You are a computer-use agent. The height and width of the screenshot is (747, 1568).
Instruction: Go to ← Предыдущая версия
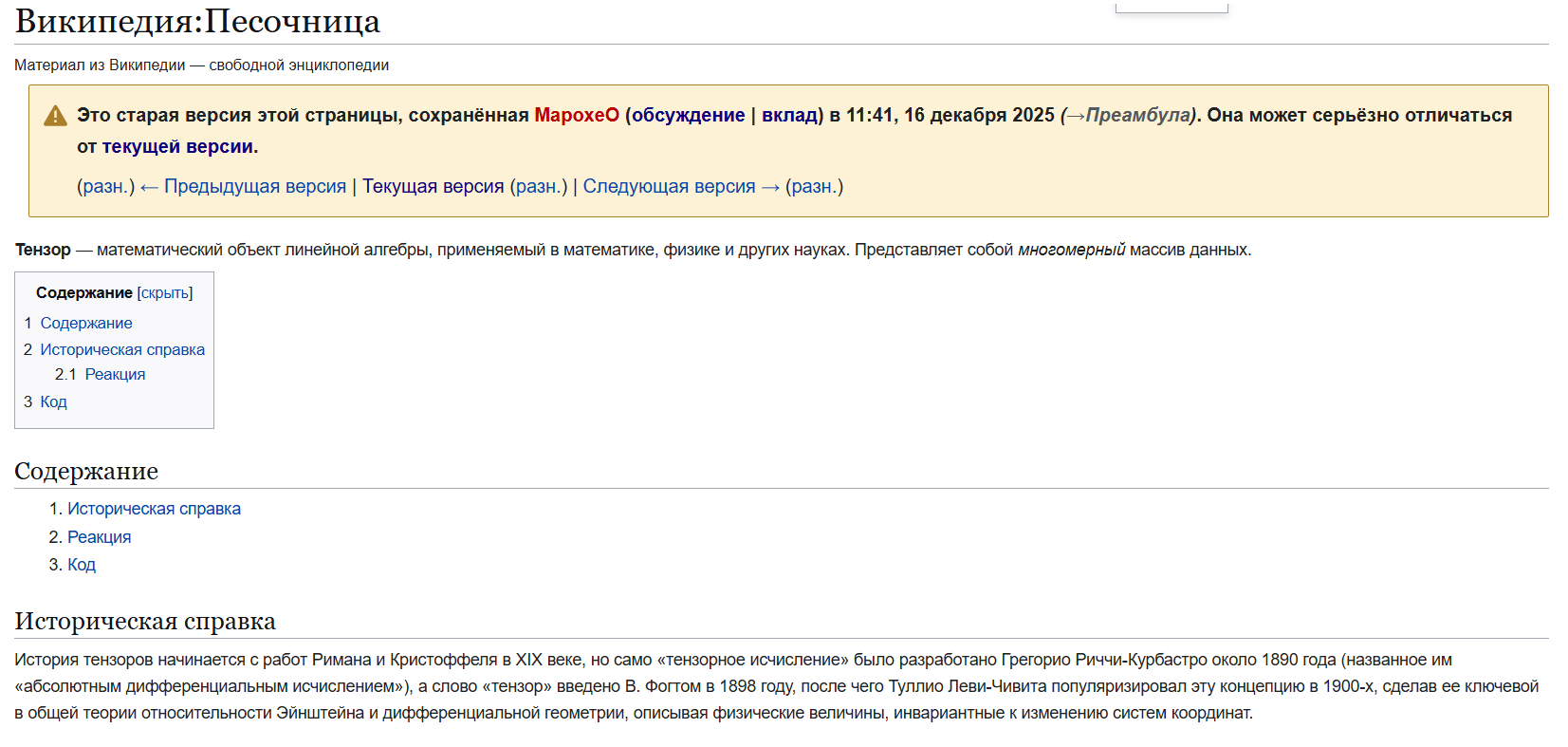coord(243,186)
